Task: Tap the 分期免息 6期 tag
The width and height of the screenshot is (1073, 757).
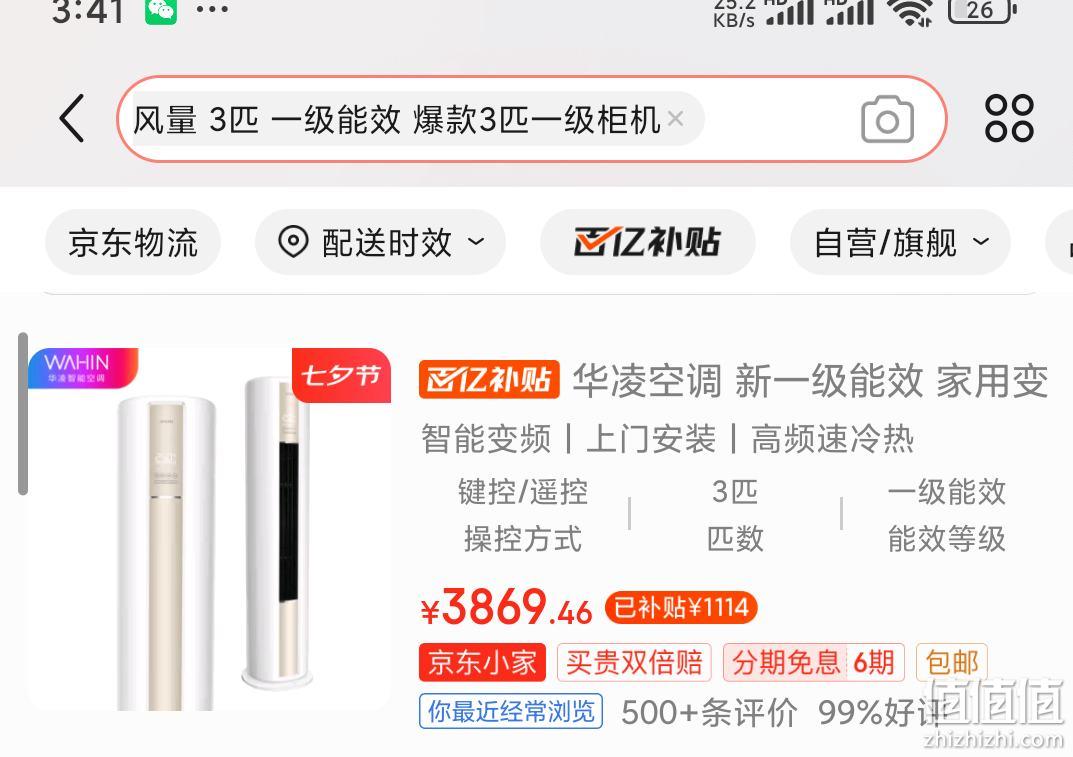Action: coord(814,663)
